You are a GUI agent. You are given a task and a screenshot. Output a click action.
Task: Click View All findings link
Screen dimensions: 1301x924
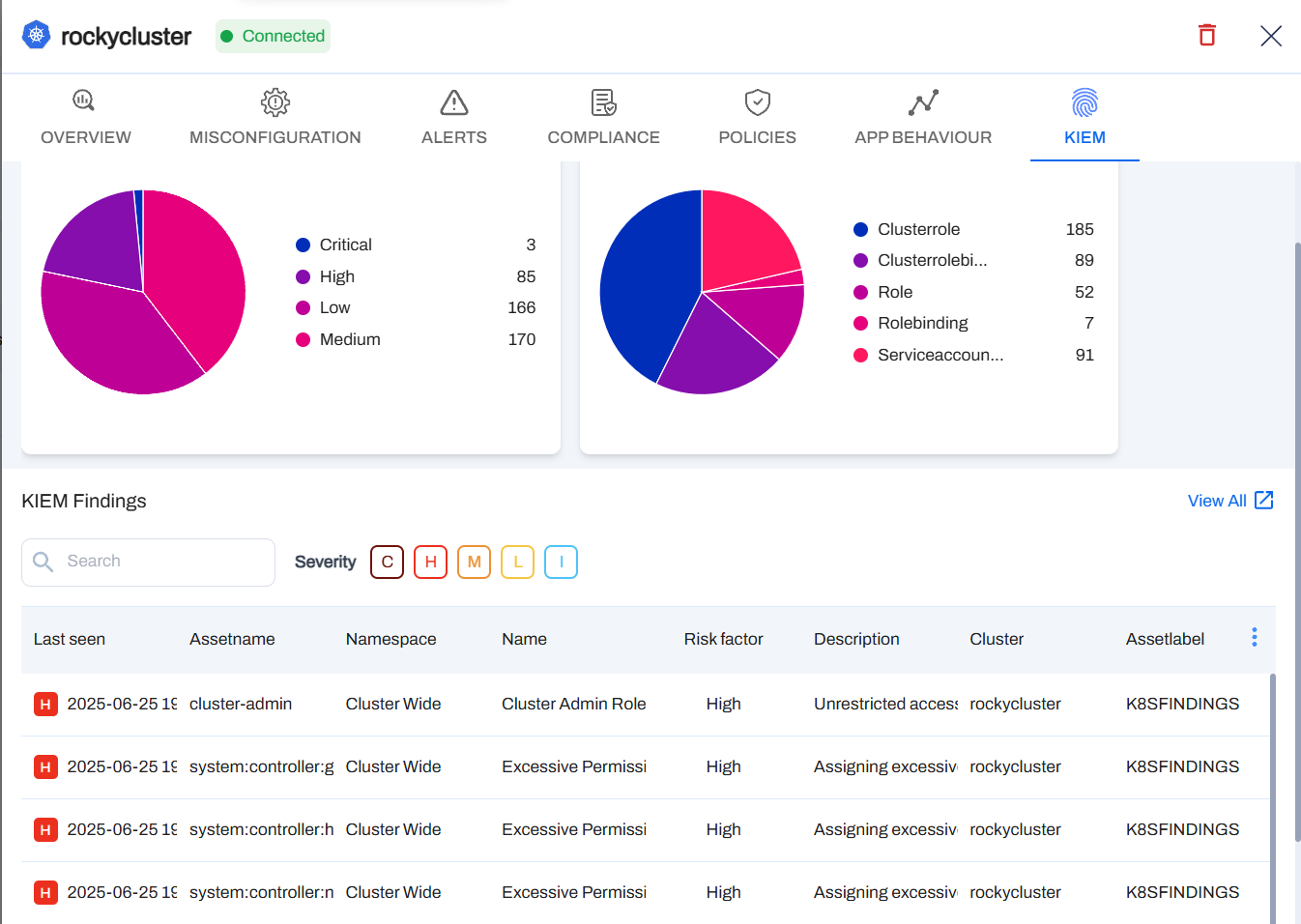click(x=1229, y=501)
